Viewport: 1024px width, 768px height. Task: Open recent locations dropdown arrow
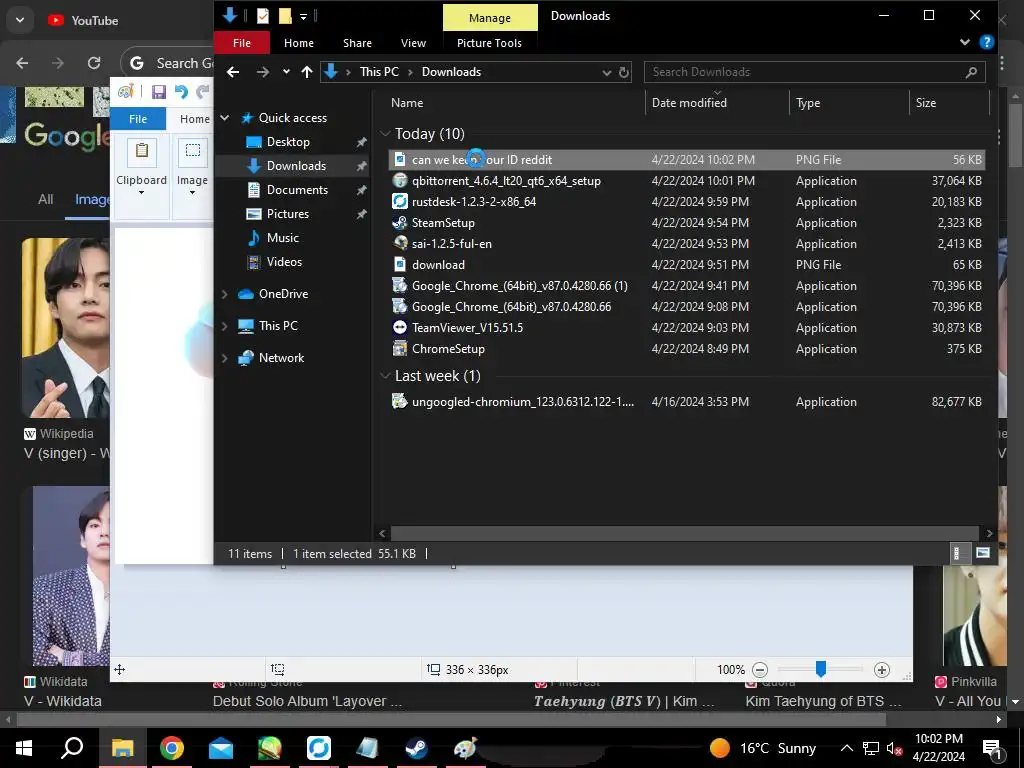pos(286,72)
